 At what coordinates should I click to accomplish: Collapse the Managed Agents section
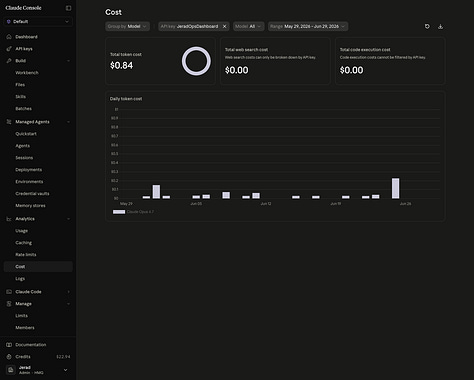point(69,122)
